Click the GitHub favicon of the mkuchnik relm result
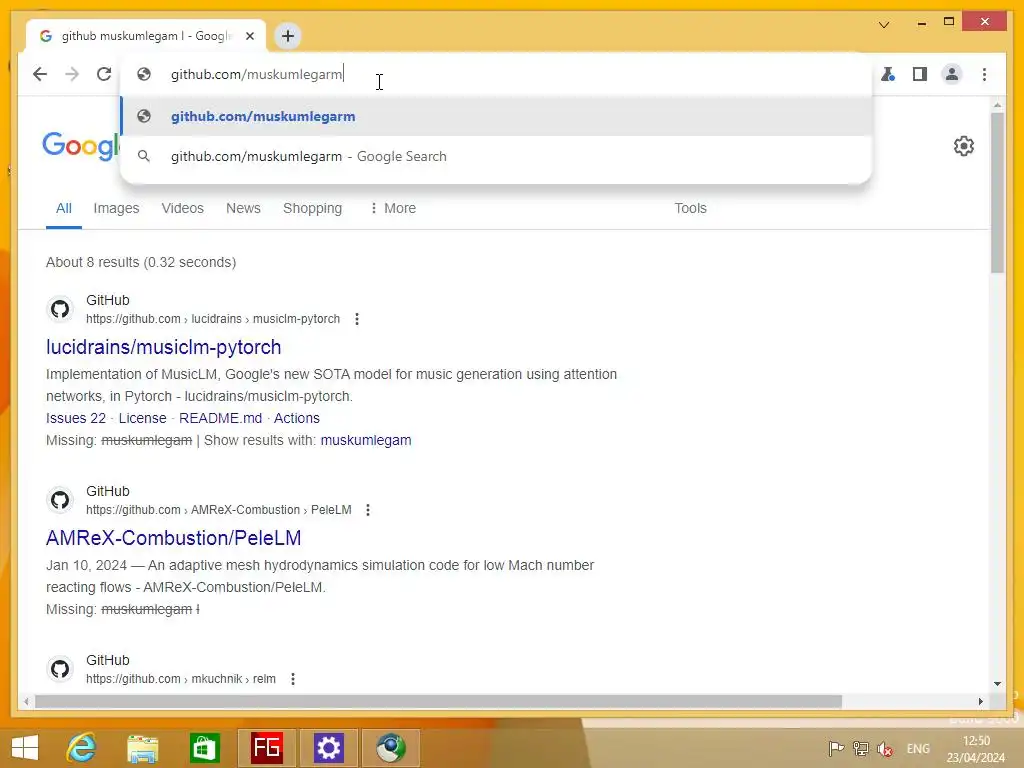Viewport: 1024px width, 768px height. [x=60, y=669]
